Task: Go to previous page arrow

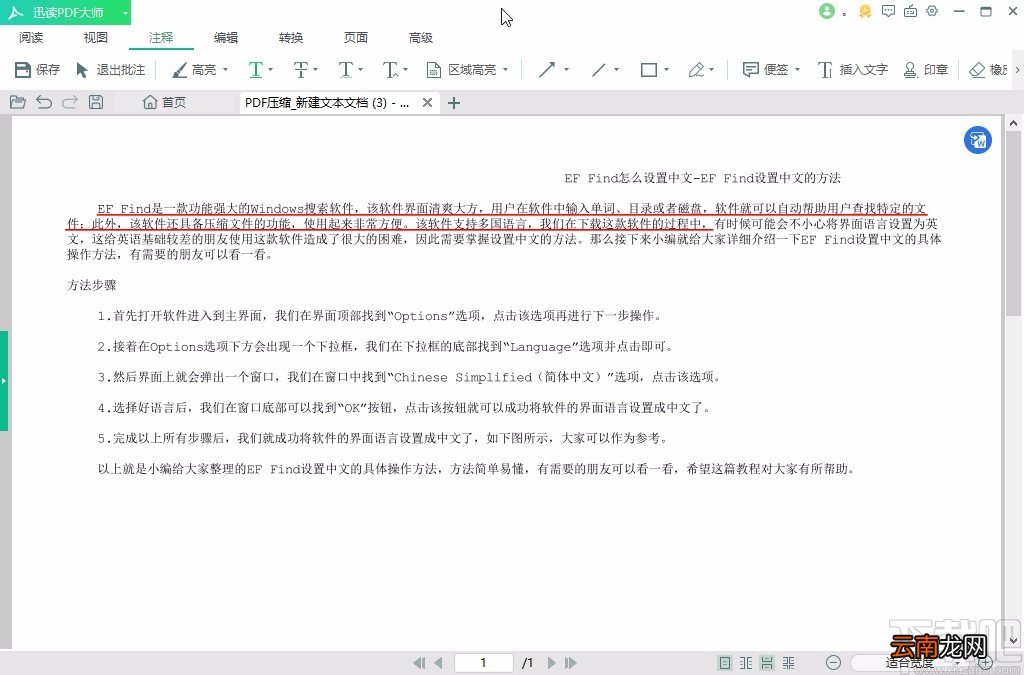Action: (x=438, y=663)
